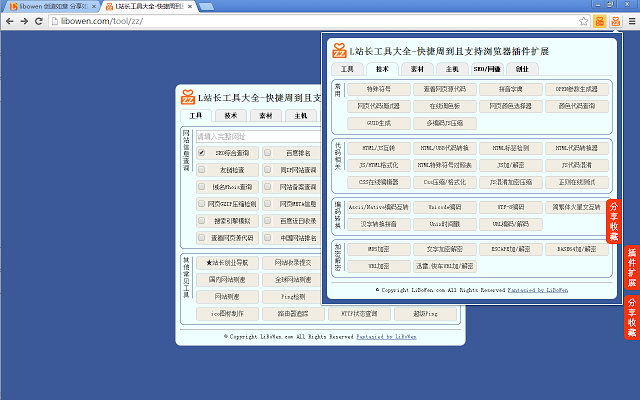Viewport: 640px width, 400px height.
Task: Click the ZZ logo in popup header
Action: click(339, 51)
